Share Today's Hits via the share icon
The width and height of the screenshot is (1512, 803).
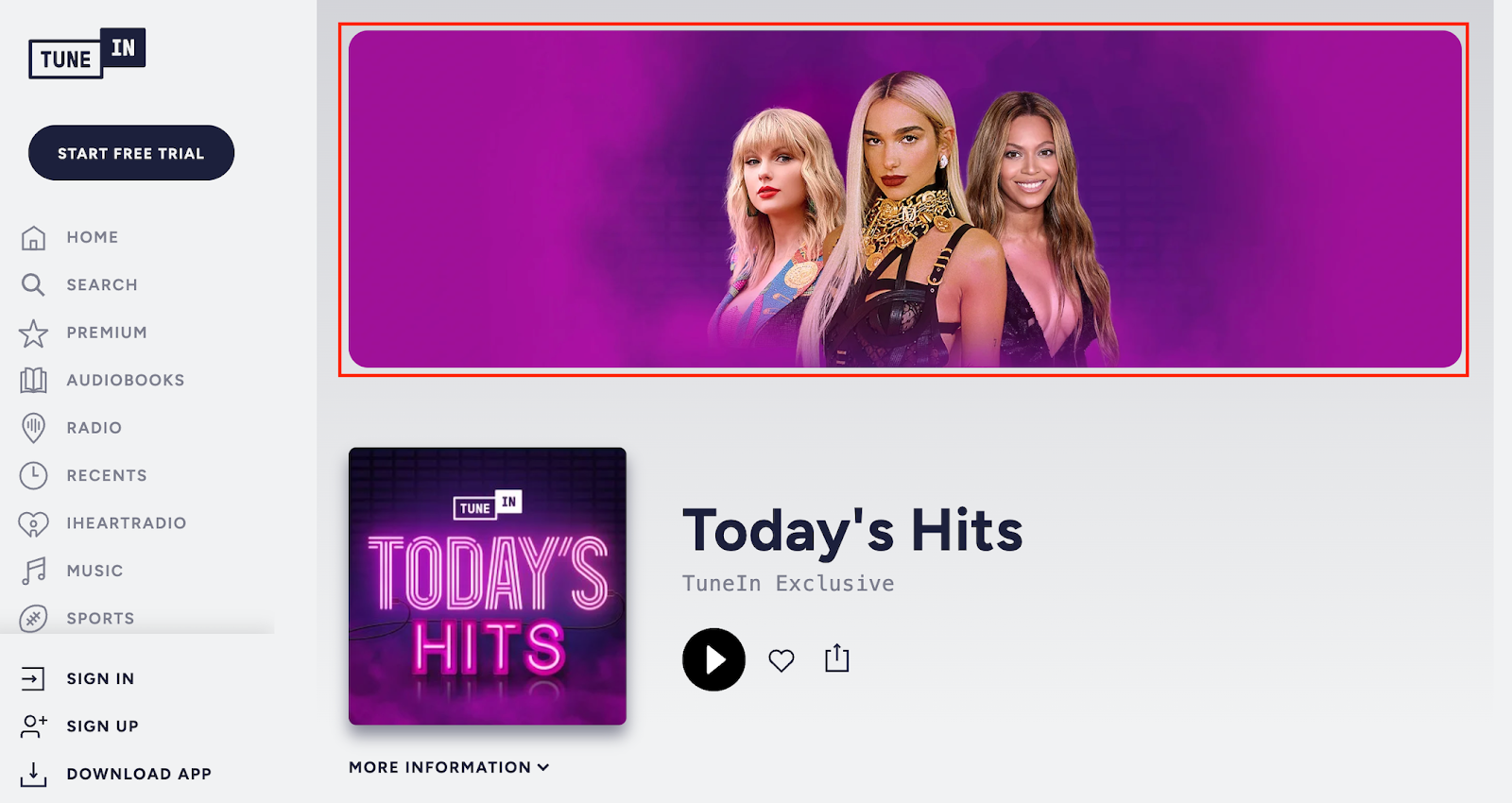point(837,658)
